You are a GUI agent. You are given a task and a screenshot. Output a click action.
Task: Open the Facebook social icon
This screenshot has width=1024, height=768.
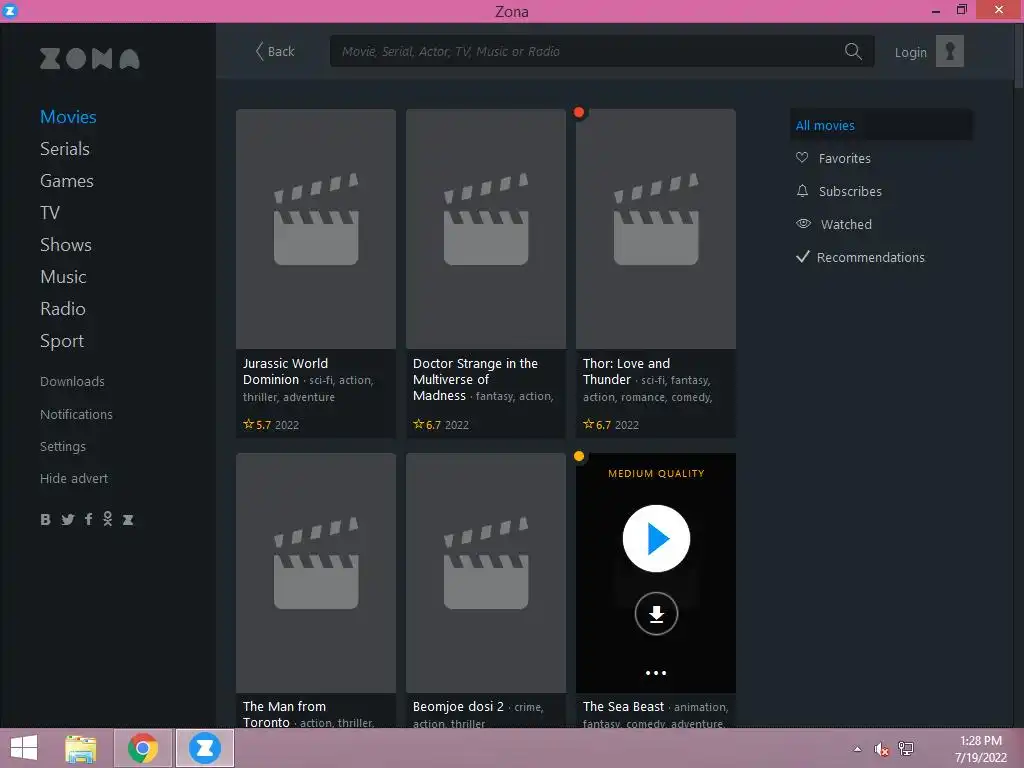pos(88,519)
